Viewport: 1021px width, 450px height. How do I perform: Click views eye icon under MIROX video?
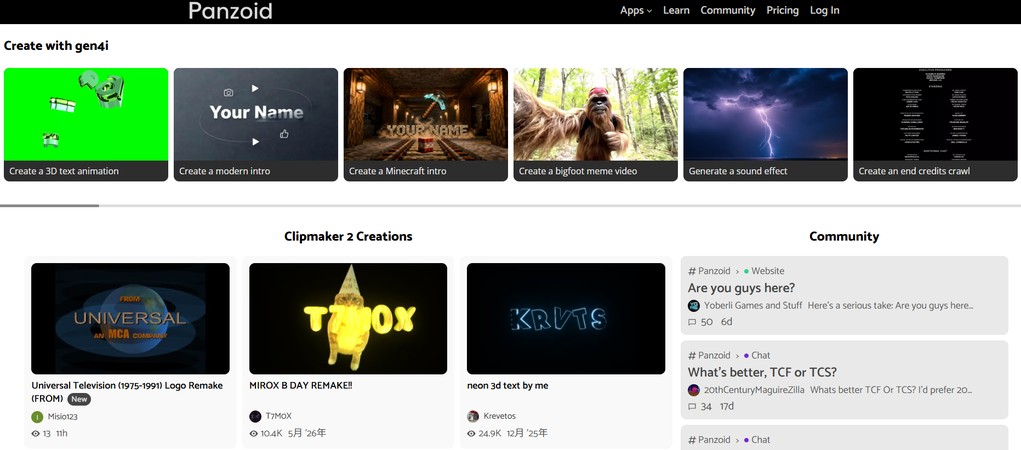[254, 434]
